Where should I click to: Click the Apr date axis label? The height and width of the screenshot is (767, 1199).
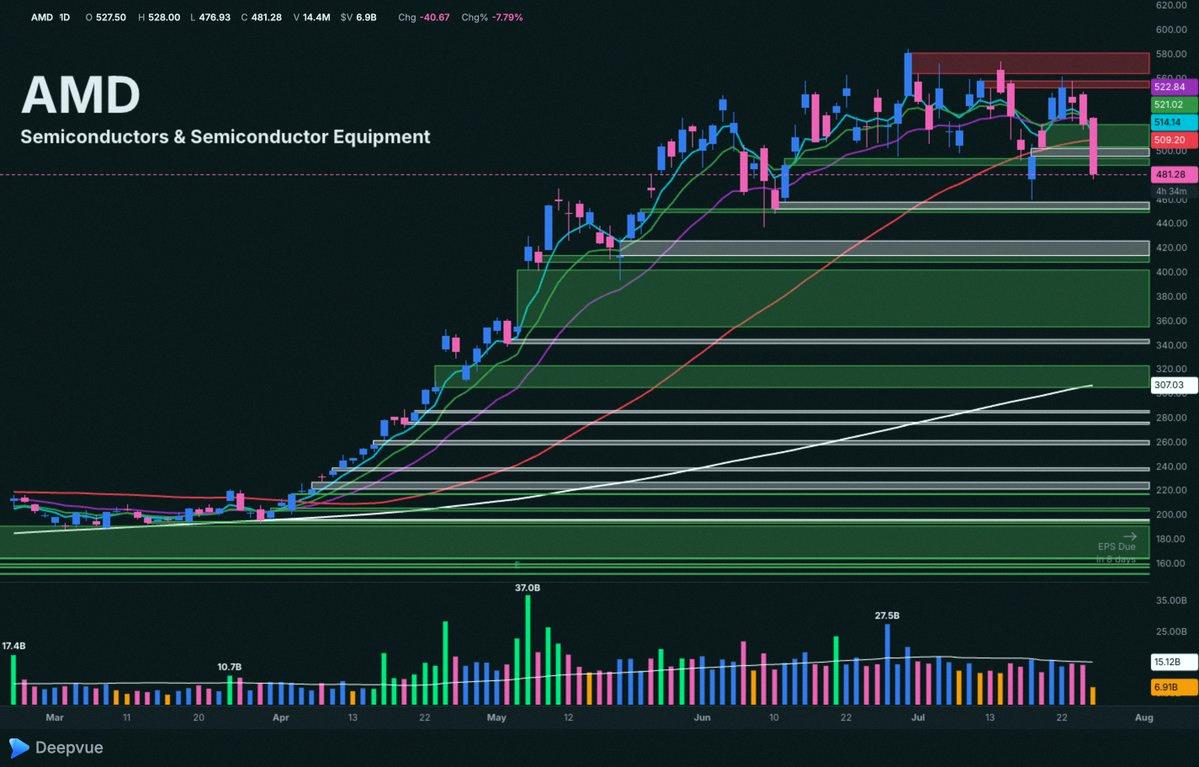click(281, 717)
